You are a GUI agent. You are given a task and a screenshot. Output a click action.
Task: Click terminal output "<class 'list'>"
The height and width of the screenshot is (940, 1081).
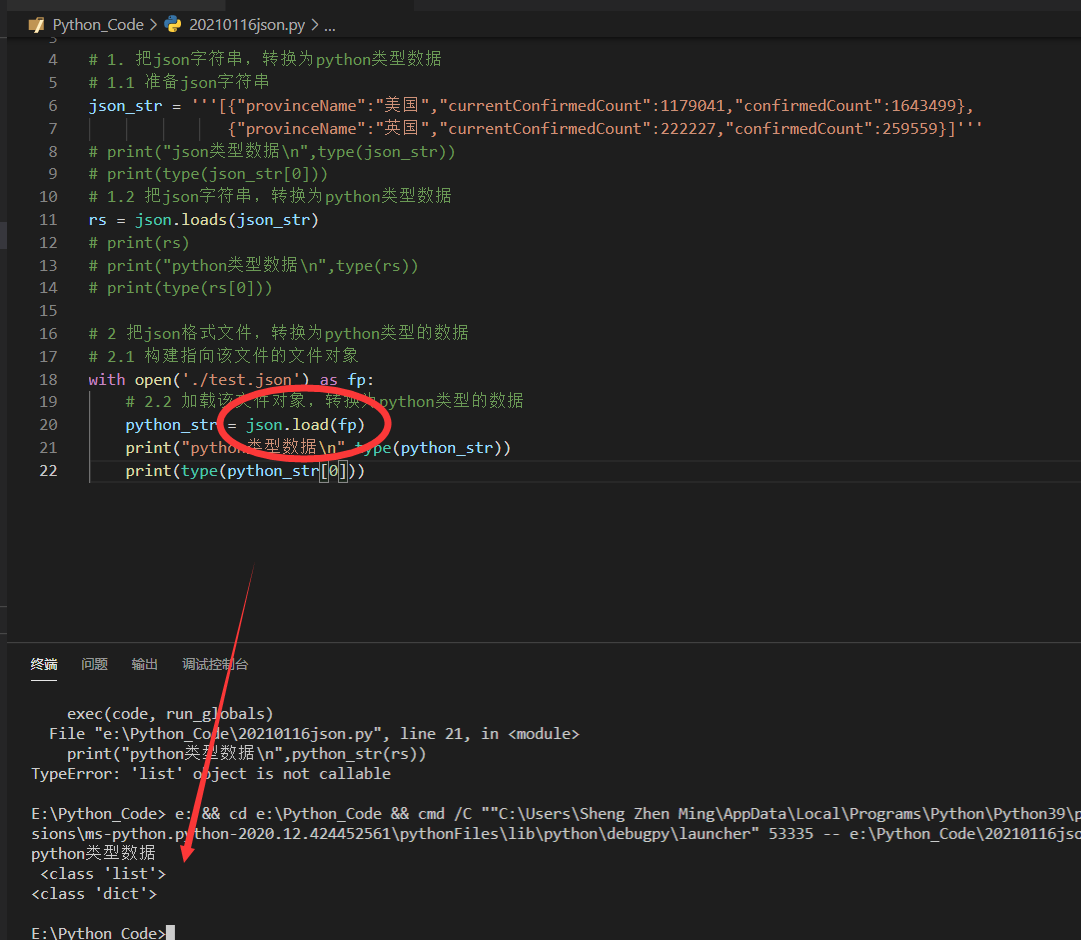click(x=103, y=874)
